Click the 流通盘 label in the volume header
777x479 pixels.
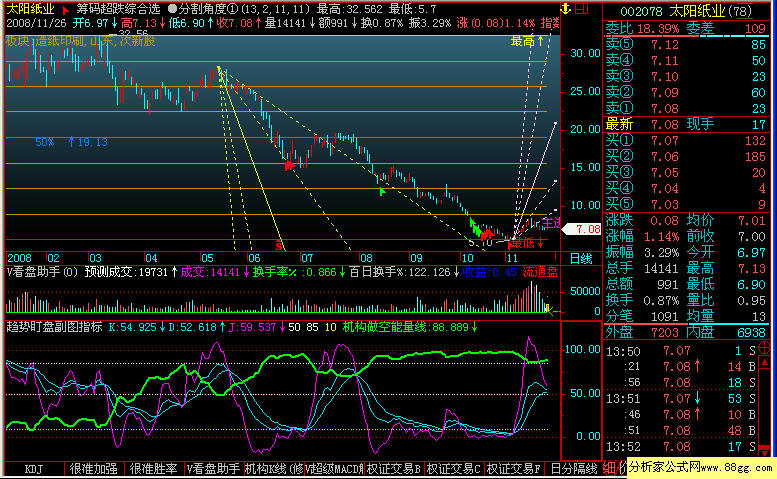click(541, 272)
